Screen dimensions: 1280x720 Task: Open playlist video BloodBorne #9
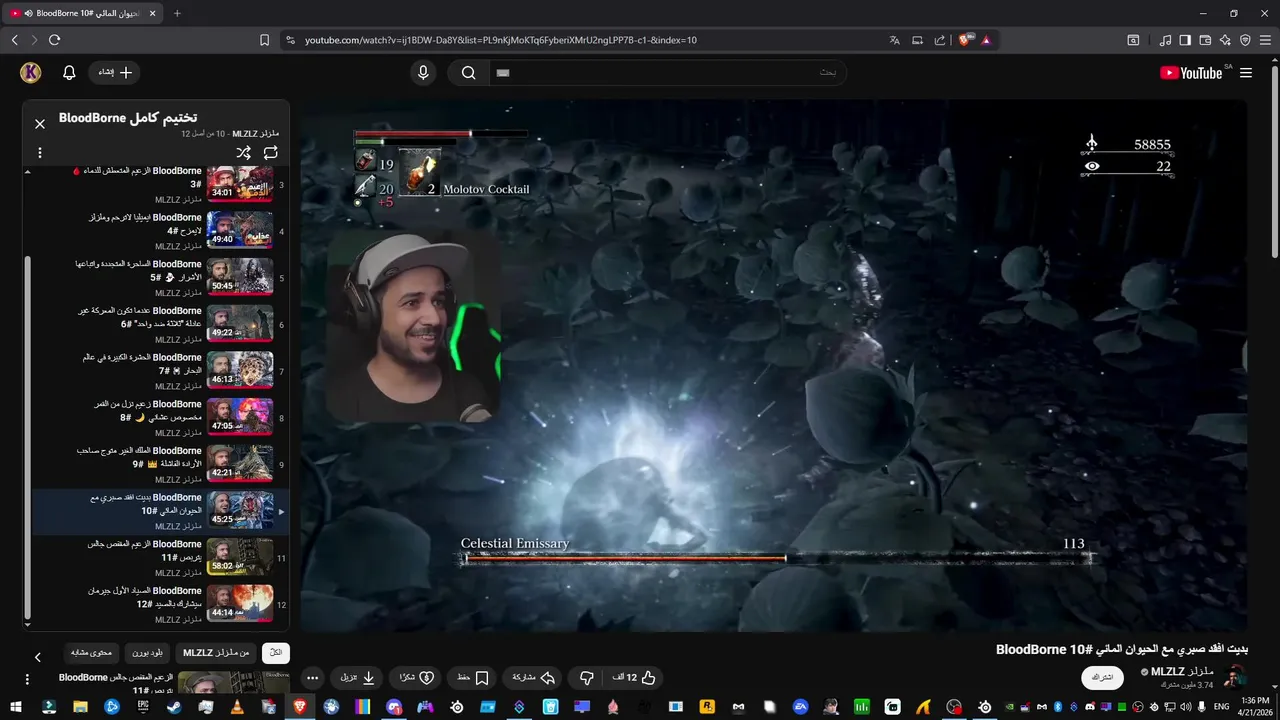[160, 464]
